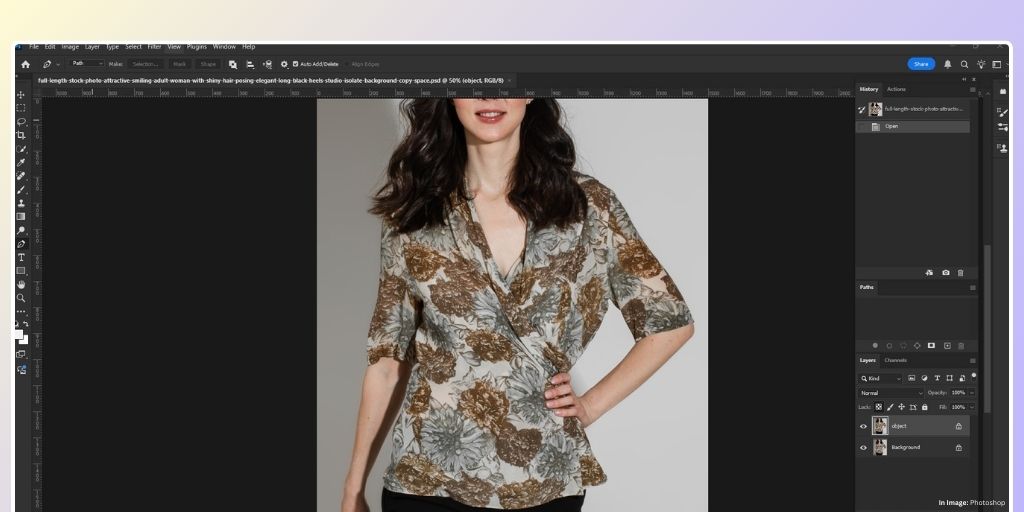Open the Filter menu
1024x512 pixels.
pyautogui.click(x=154, y=47)
